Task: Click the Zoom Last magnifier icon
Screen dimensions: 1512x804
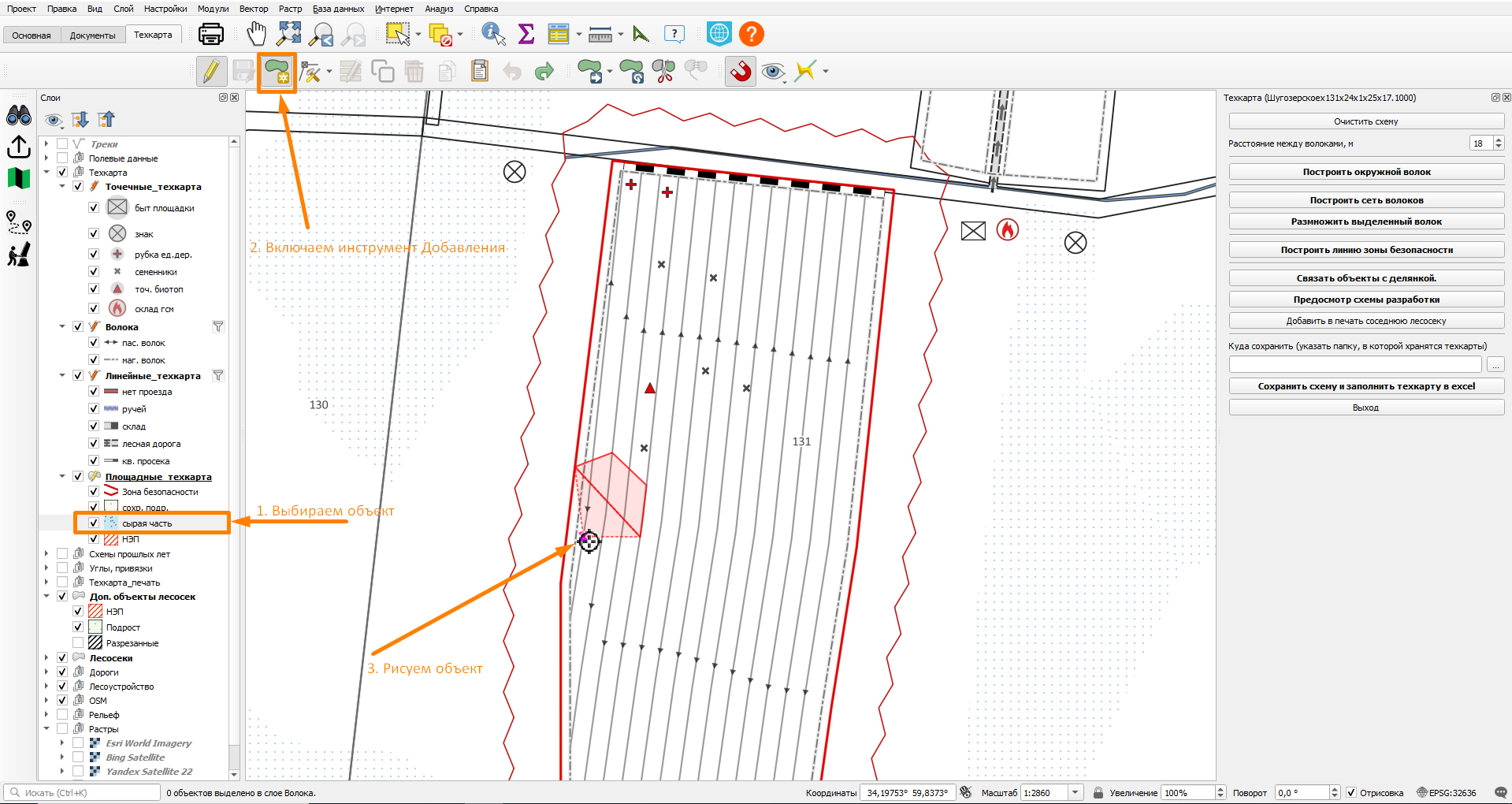Action: click(321, 34)
